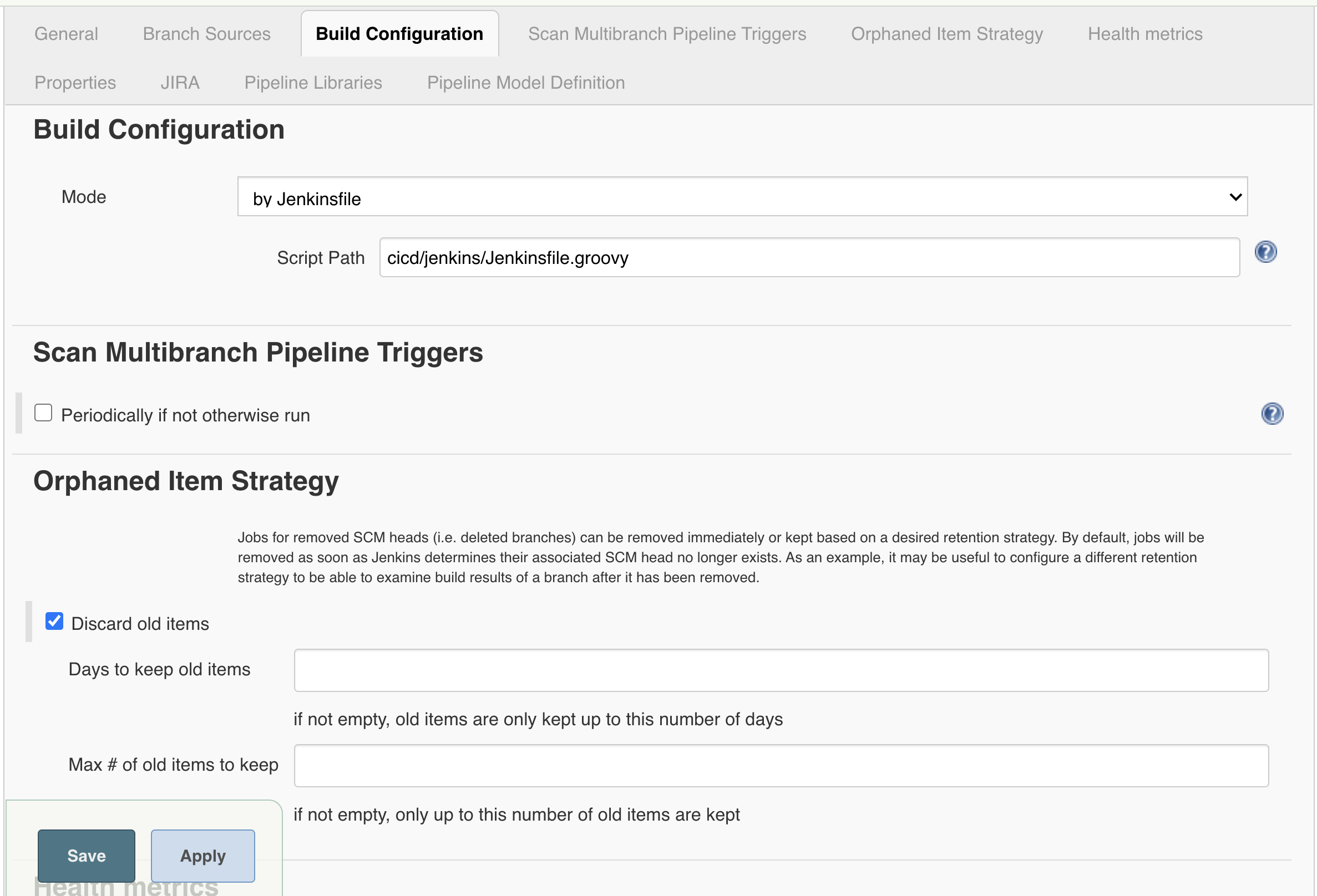The height and width of the screenshot is (896, 1317).
Task: Focus the Script Path input field
Action: (x=810, y=258)
